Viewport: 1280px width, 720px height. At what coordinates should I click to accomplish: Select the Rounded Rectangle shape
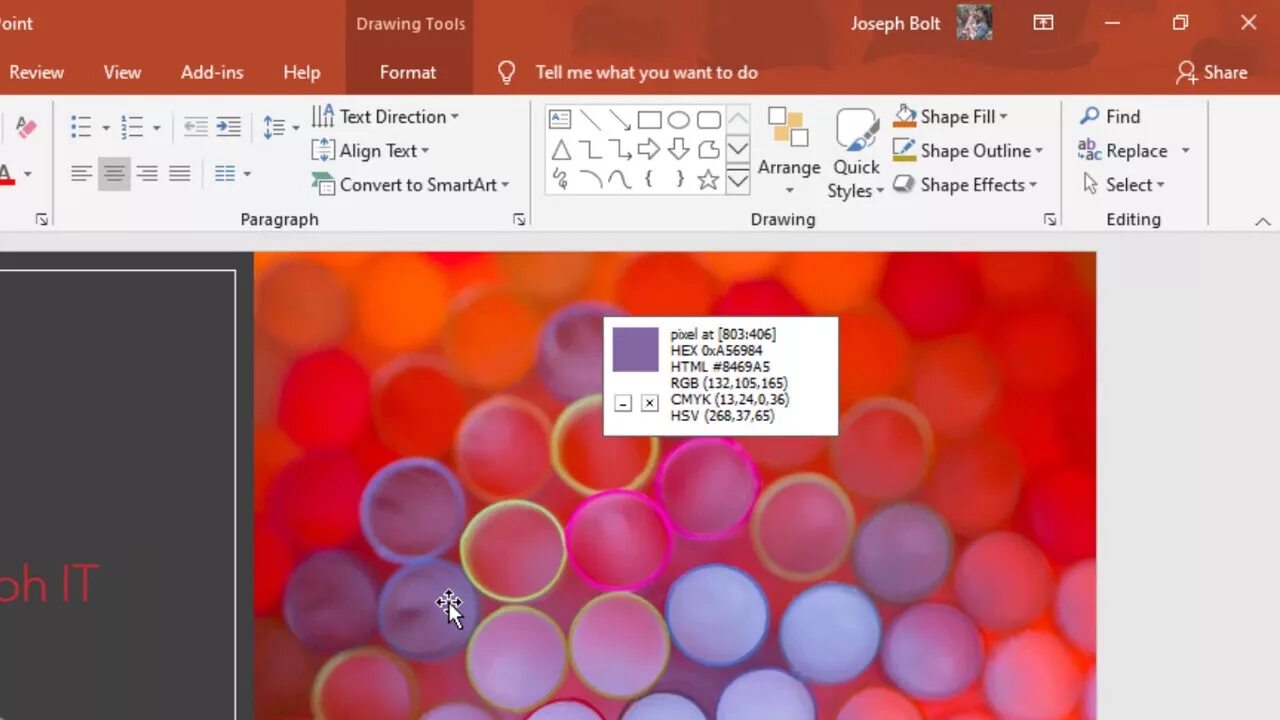coord(709,120)
